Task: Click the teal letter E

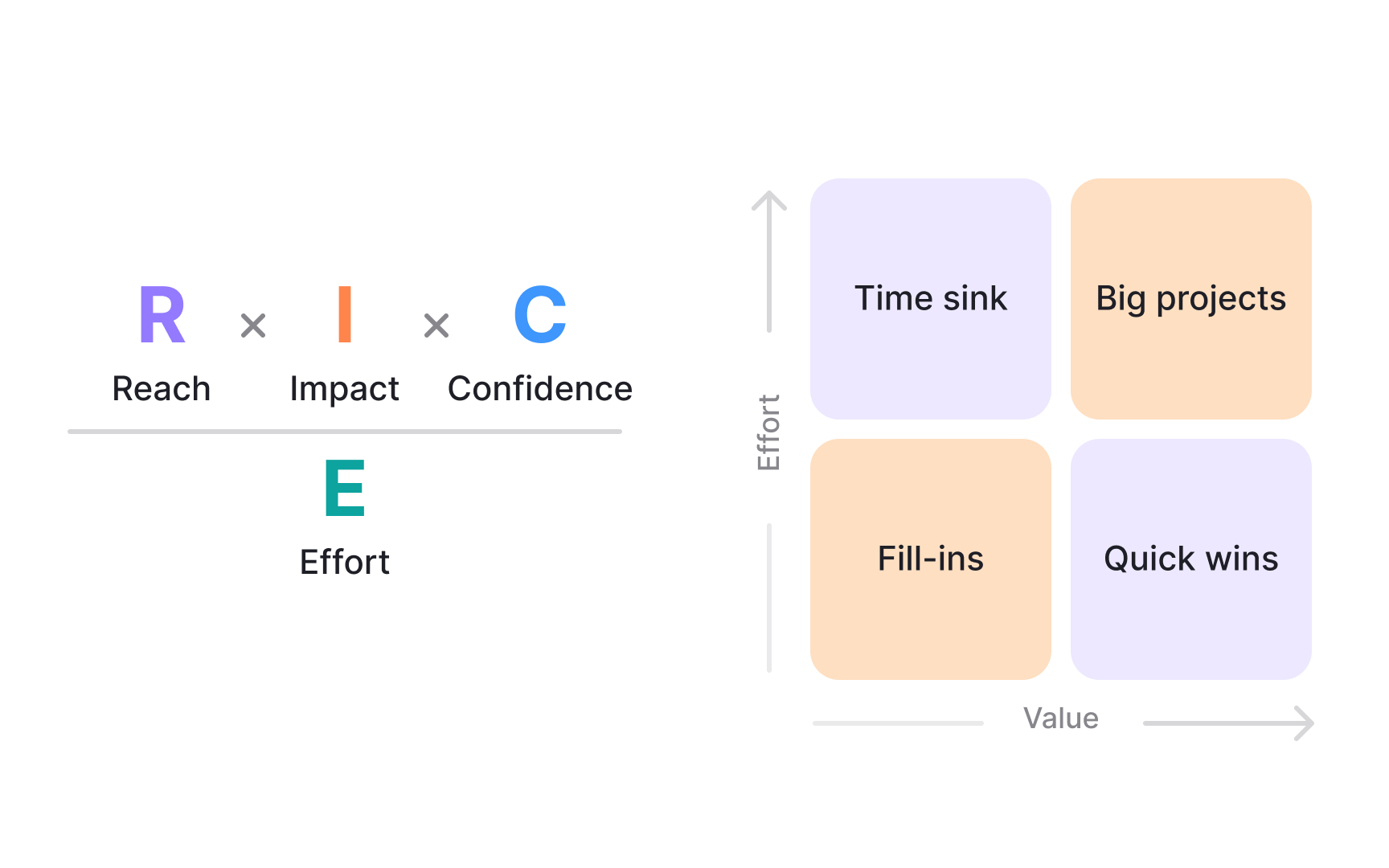Action: coord(345,488)
